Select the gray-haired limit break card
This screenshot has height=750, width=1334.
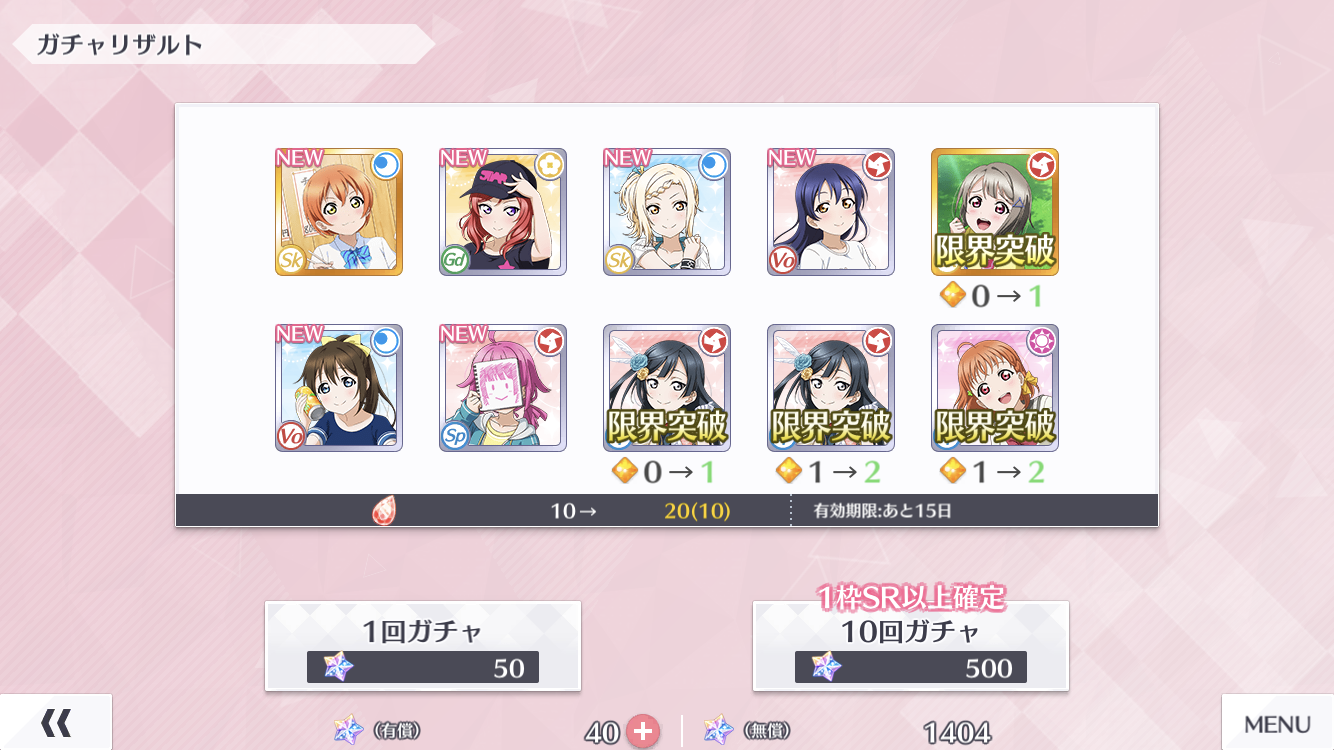pos(995,212)
